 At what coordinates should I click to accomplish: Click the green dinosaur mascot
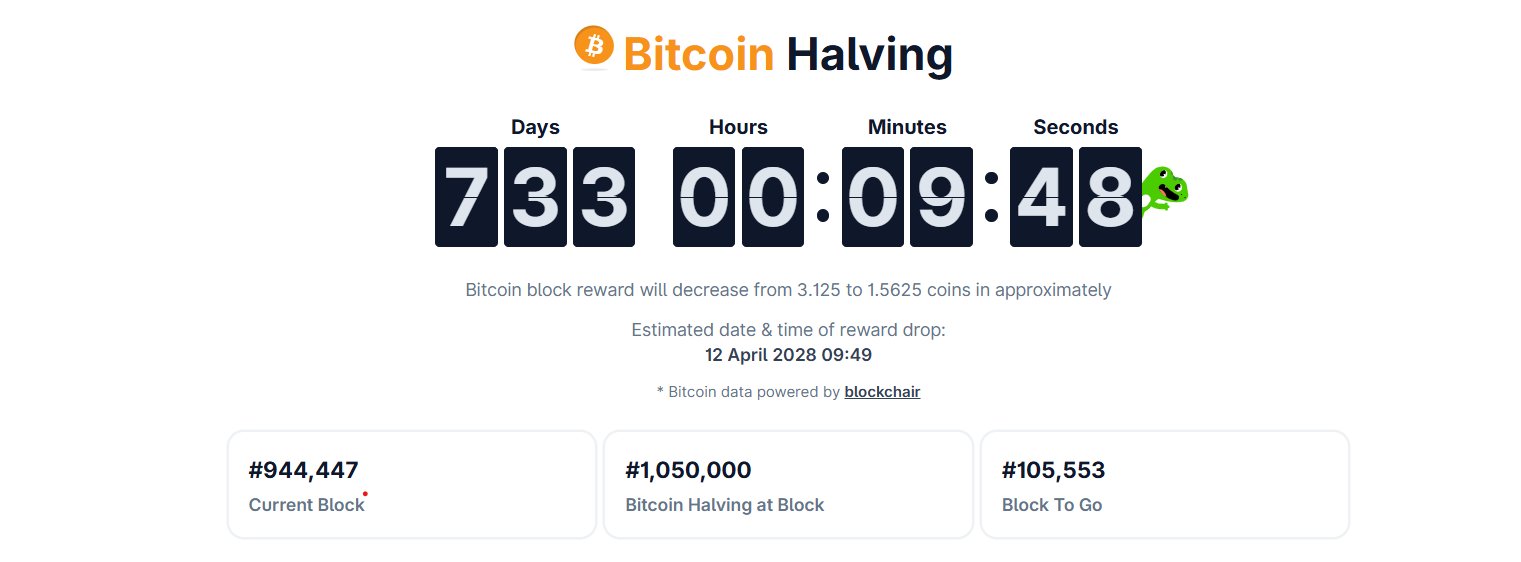pyautogui.click(x=1164, y=190)
